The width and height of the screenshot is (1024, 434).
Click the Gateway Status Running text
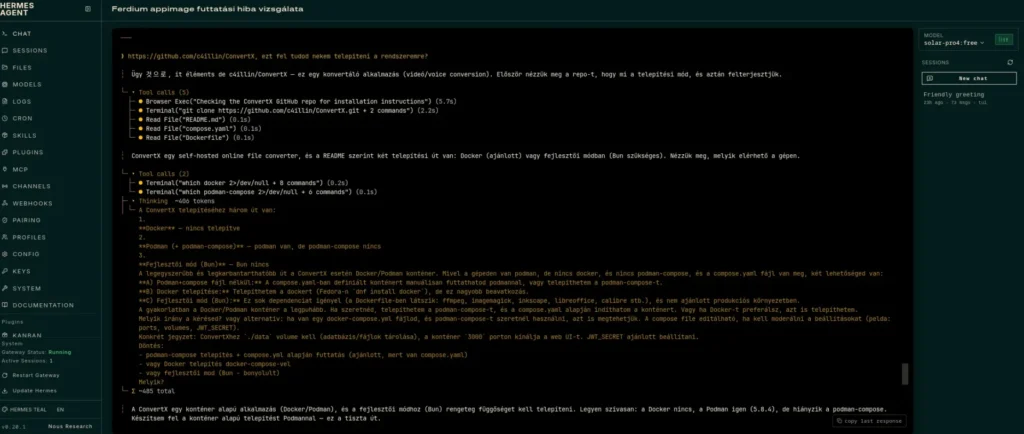click(36, 352)
